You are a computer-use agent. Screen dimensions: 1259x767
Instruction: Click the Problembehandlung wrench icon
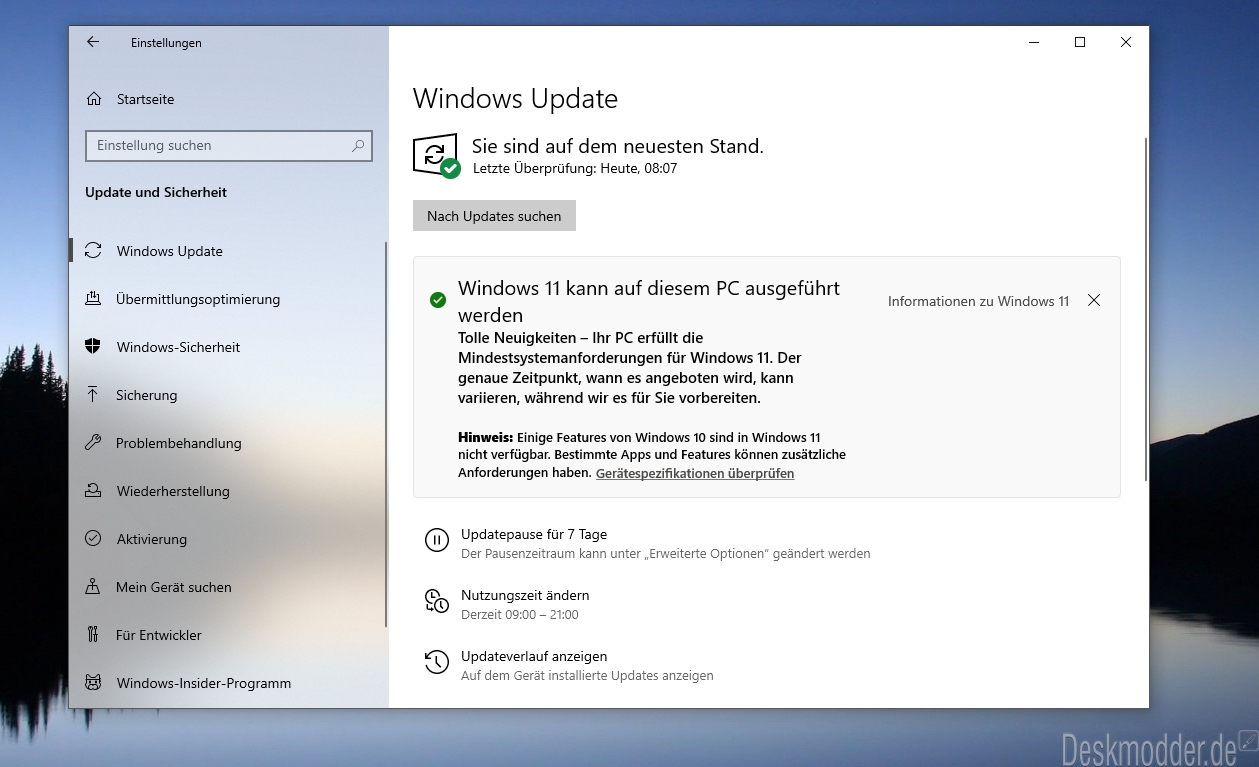click(93, 443)
